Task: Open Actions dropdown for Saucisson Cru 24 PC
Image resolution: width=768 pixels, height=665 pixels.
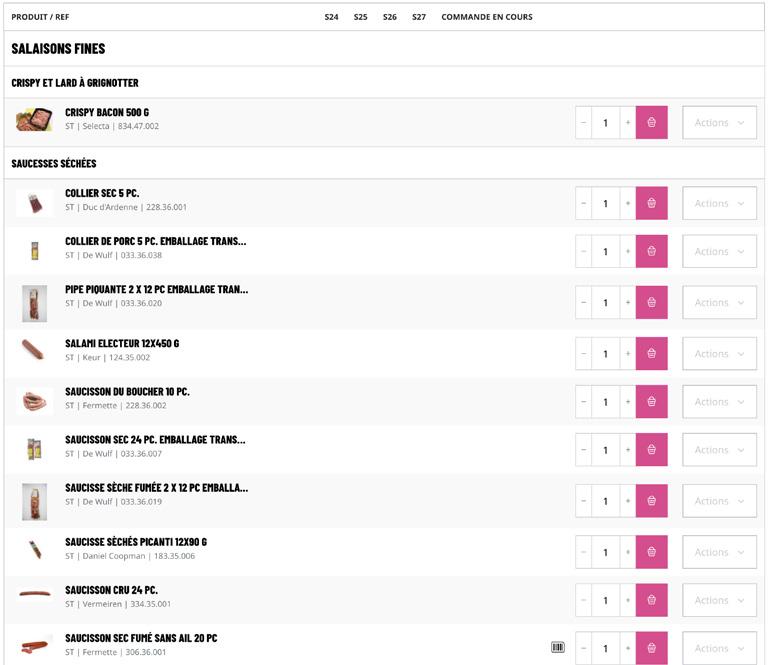Action: tap(719, 600)
